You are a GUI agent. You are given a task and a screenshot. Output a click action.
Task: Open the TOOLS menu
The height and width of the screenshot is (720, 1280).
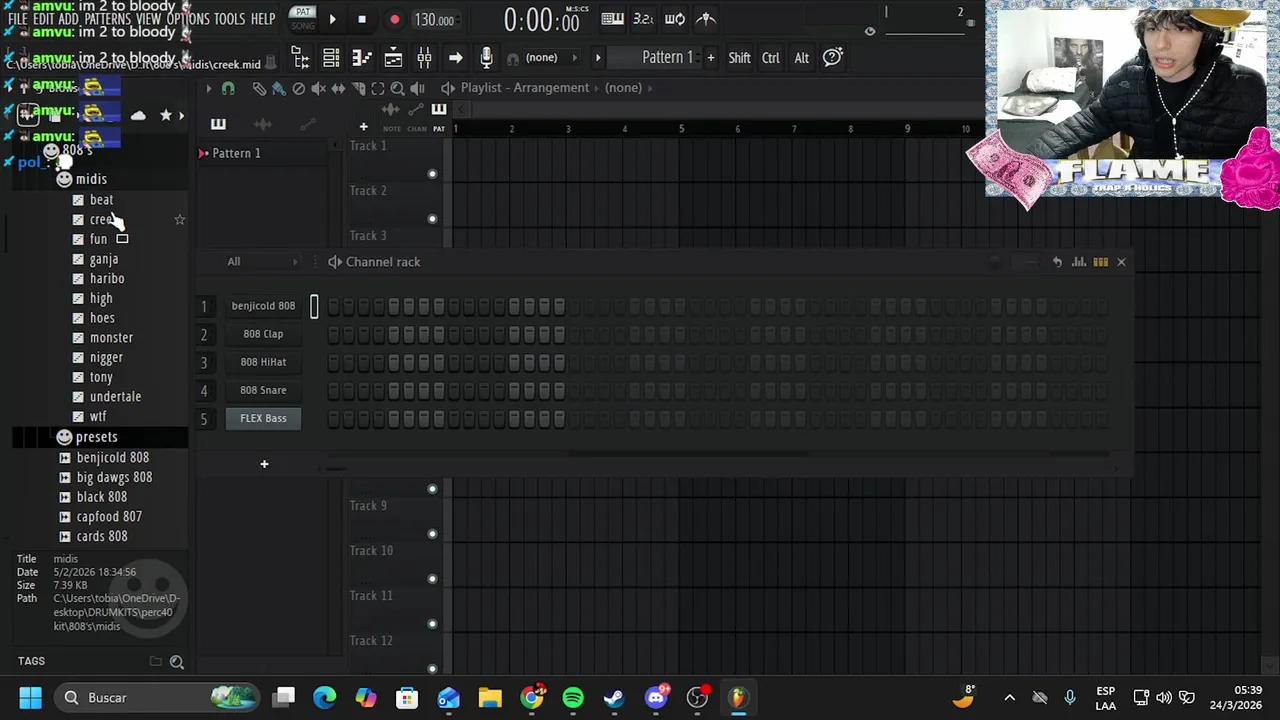229,19
